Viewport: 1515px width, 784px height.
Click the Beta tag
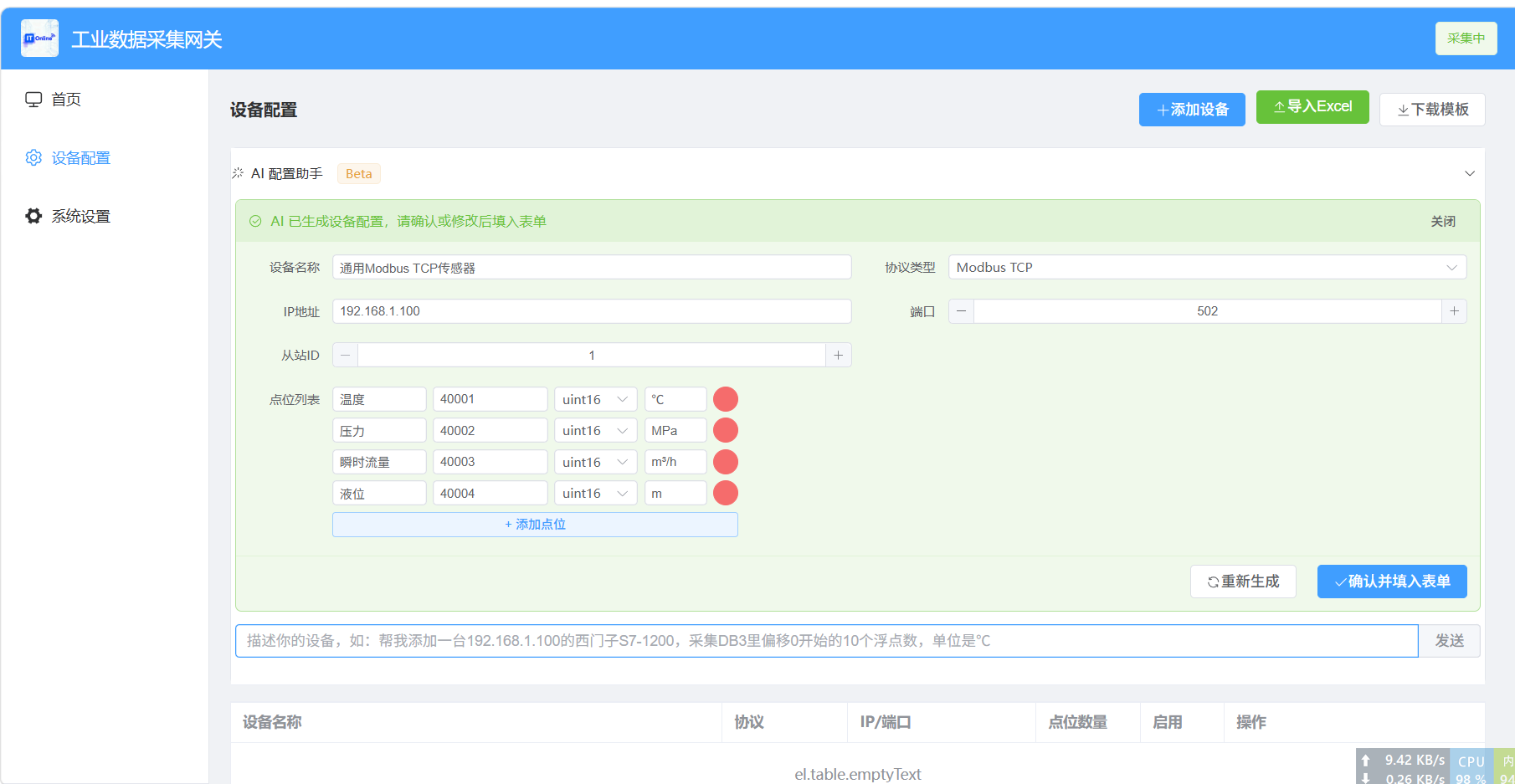point(358,174)
